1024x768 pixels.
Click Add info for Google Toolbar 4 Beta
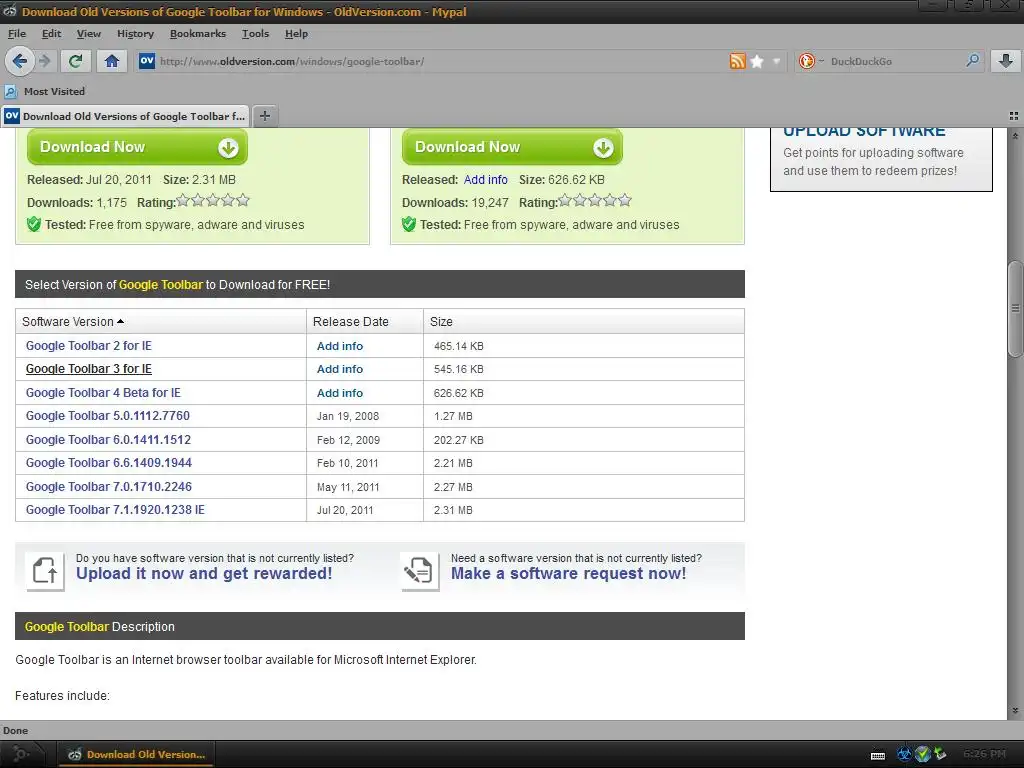point(340,393)
